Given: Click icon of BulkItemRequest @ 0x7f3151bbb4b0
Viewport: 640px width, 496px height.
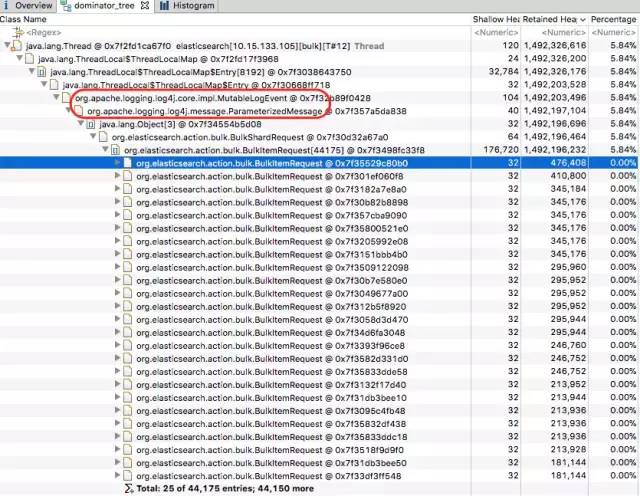Looking at the screenshot, I should click(128, 254).
